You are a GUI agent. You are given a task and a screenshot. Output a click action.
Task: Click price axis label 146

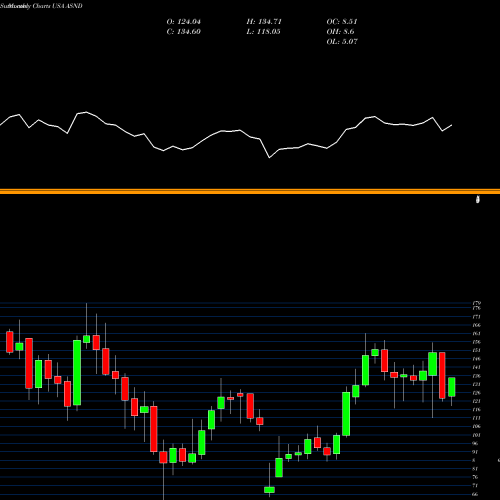pyautogui.click(x=477, y=359)
